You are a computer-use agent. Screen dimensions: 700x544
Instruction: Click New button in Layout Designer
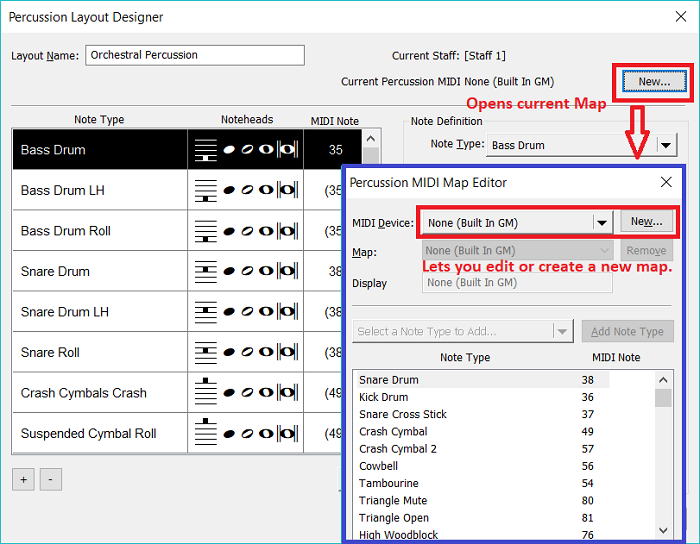654,81
